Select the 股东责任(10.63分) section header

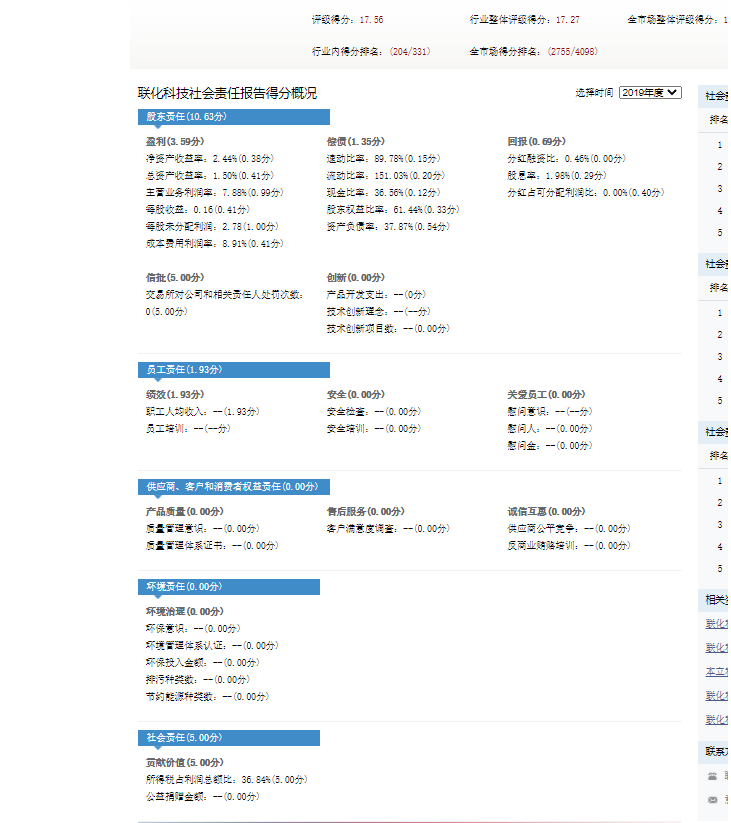pos(234,117)
